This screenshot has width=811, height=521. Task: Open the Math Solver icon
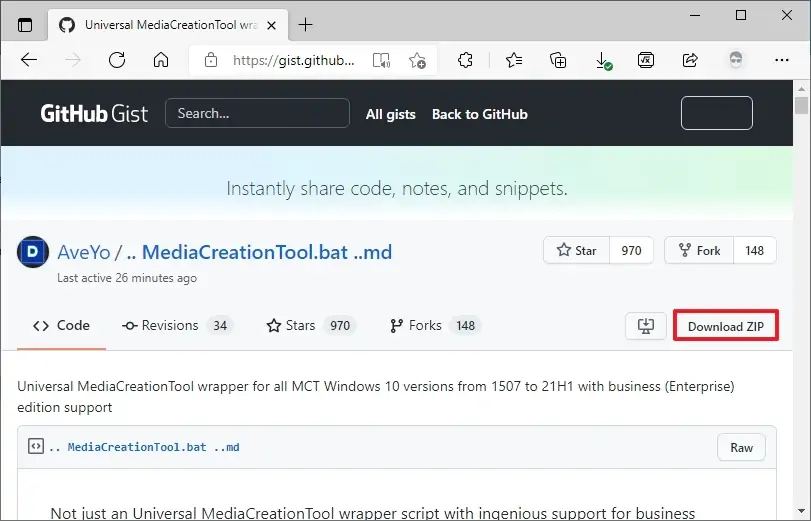pos(646,60)
